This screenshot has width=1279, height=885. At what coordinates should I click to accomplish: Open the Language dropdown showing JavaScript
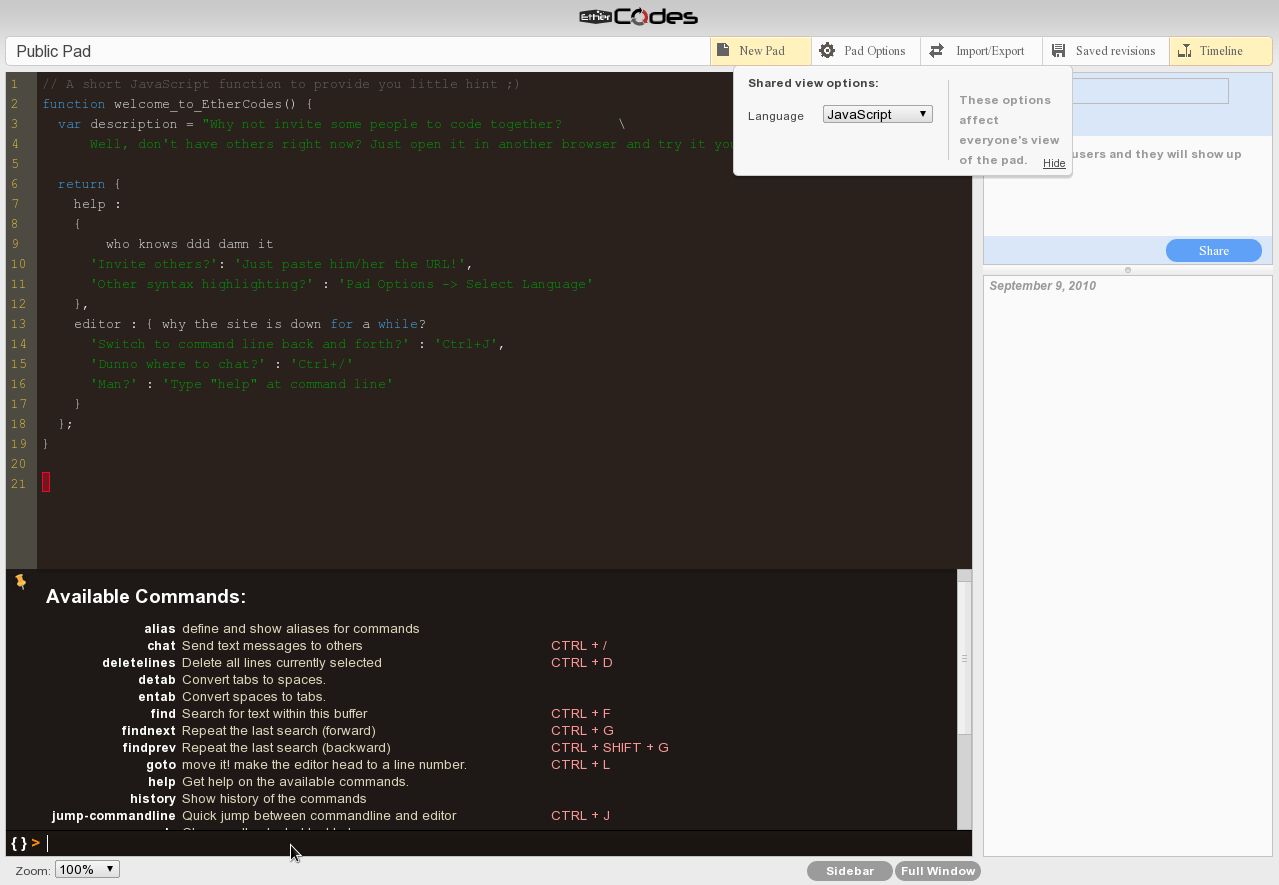[878, 115]
